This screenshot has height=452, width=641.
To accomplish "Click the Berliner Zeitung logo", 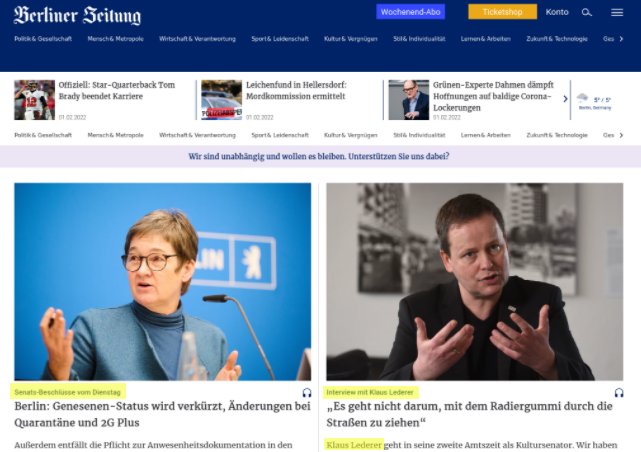I will pyautogui.click(x=77, y=16).
